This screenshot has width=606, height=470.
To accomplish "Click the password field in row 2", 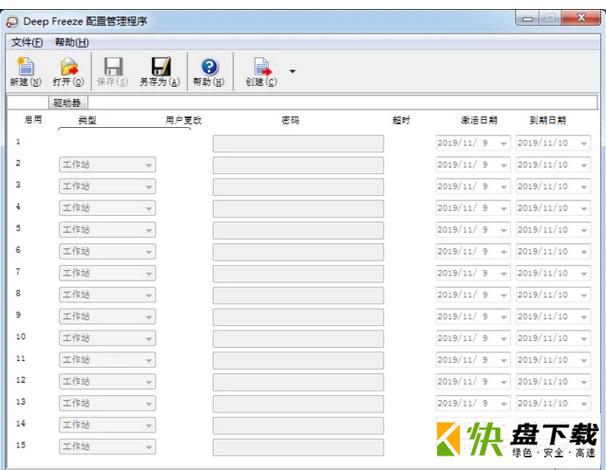I will [298, 165].
